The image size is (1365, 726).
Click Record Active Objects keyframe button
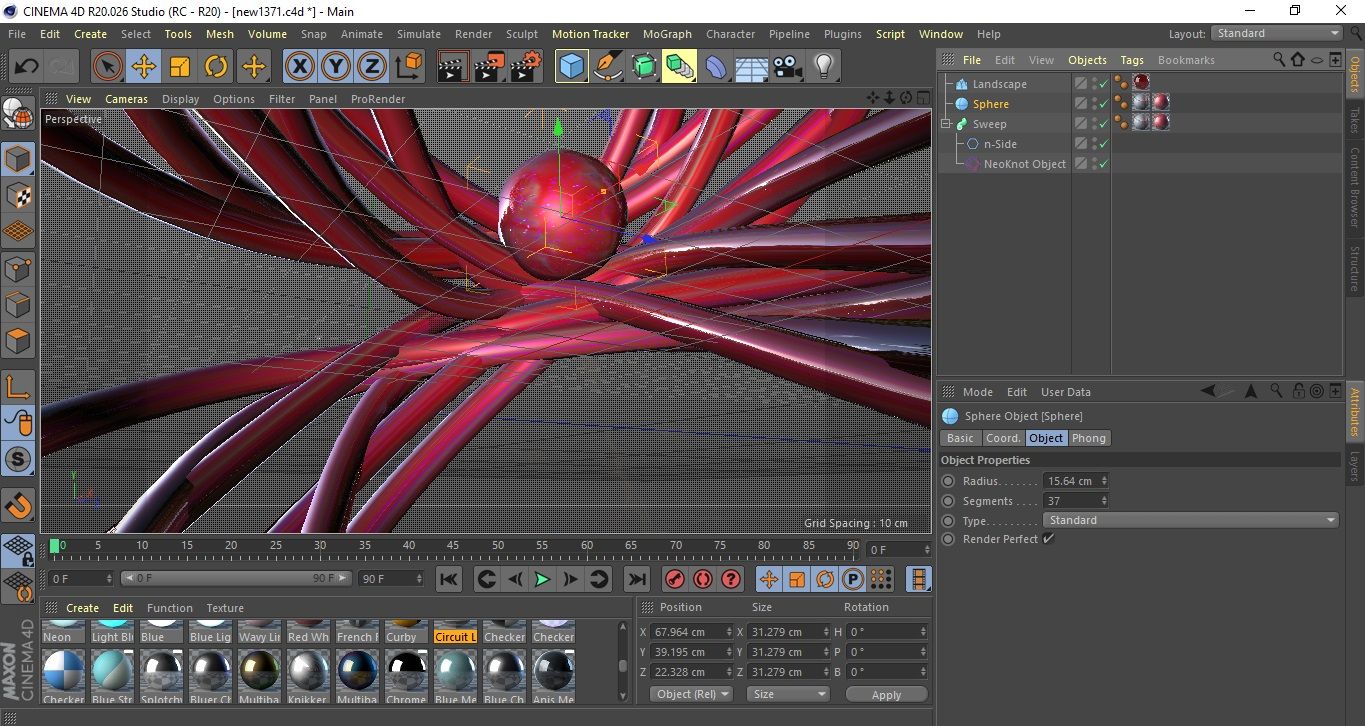tap(675, 579)
